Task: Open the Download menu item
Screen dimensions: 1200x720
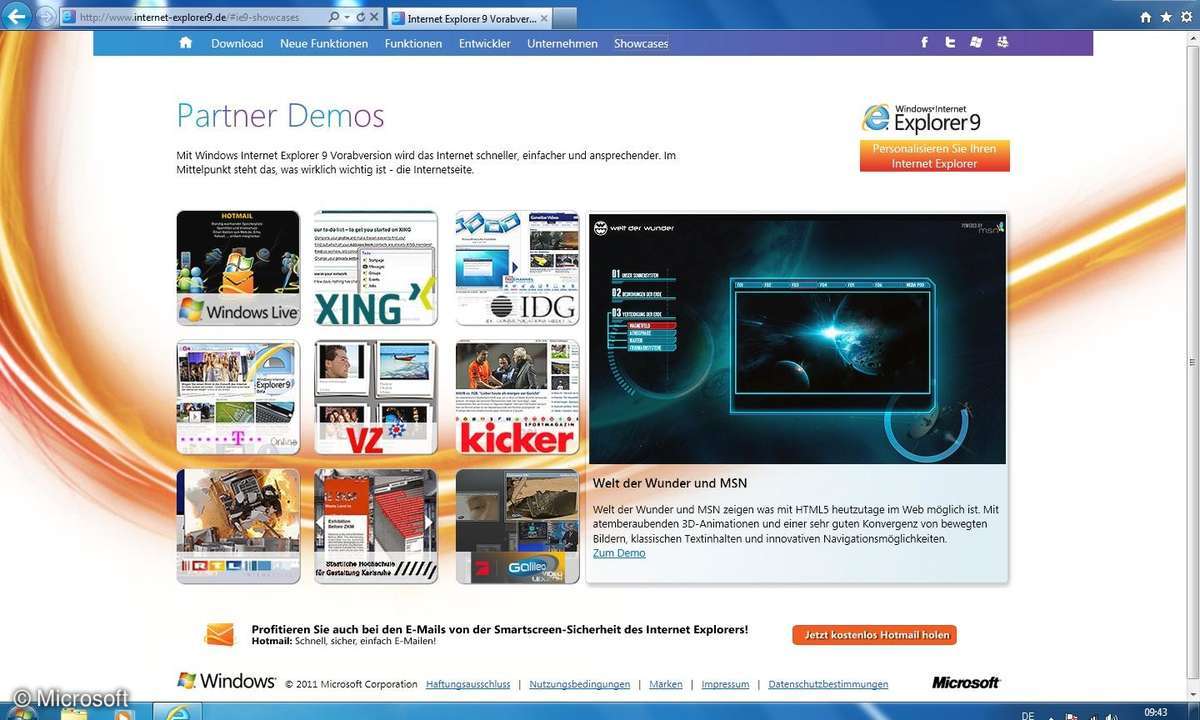Action: coord(237,43)
